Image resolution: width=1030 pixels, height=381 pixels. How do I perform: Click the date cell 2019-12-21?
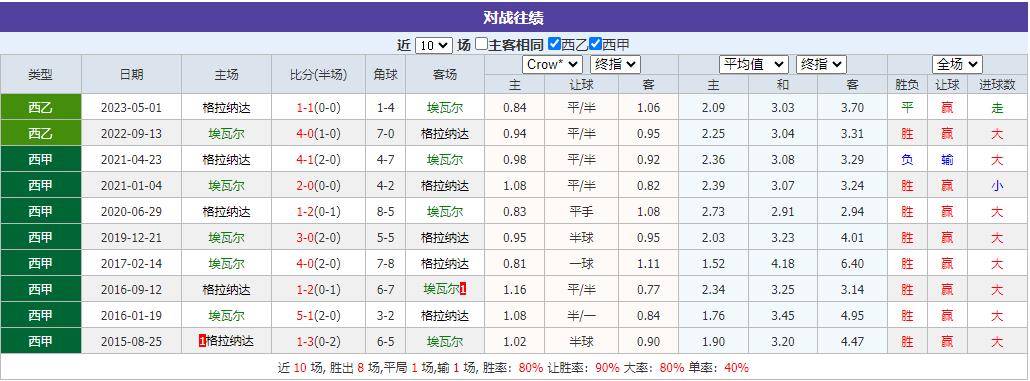tap(131, 238)
